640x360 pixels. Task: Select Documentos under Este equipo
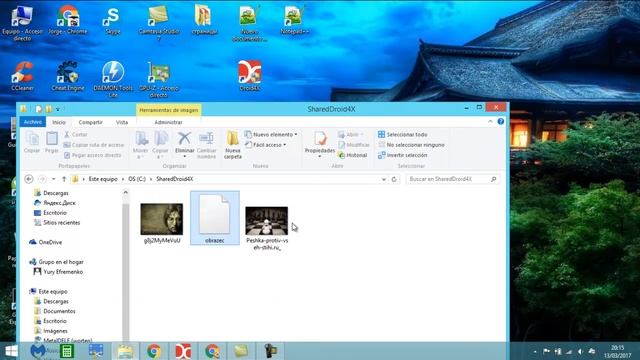pyautogui.click(x=55, y=311)
